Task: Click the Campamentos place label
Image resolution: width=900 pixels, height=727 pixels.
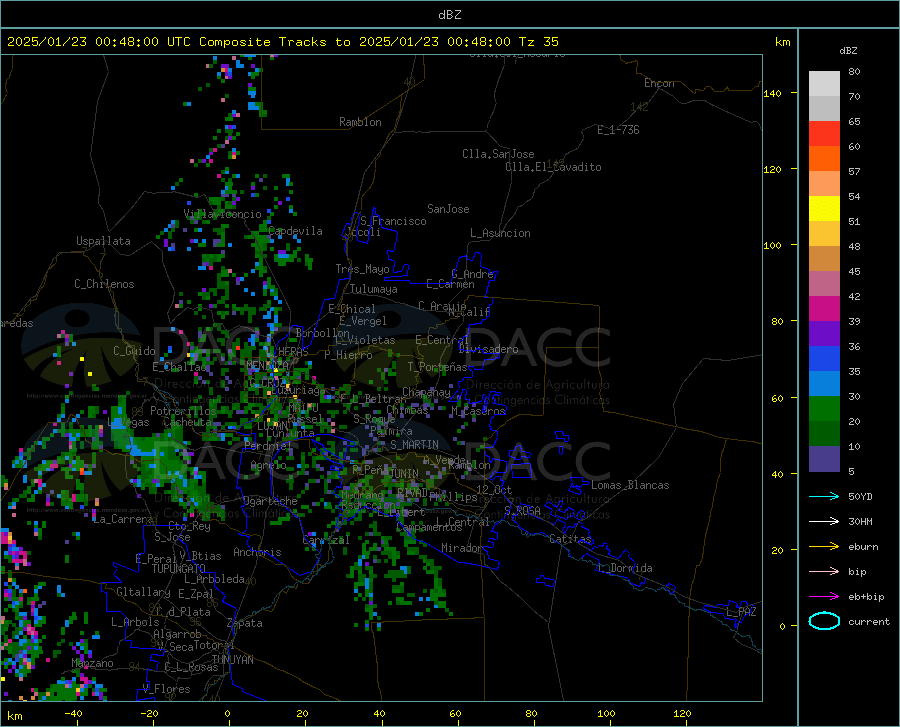Action: click(429, 528)
